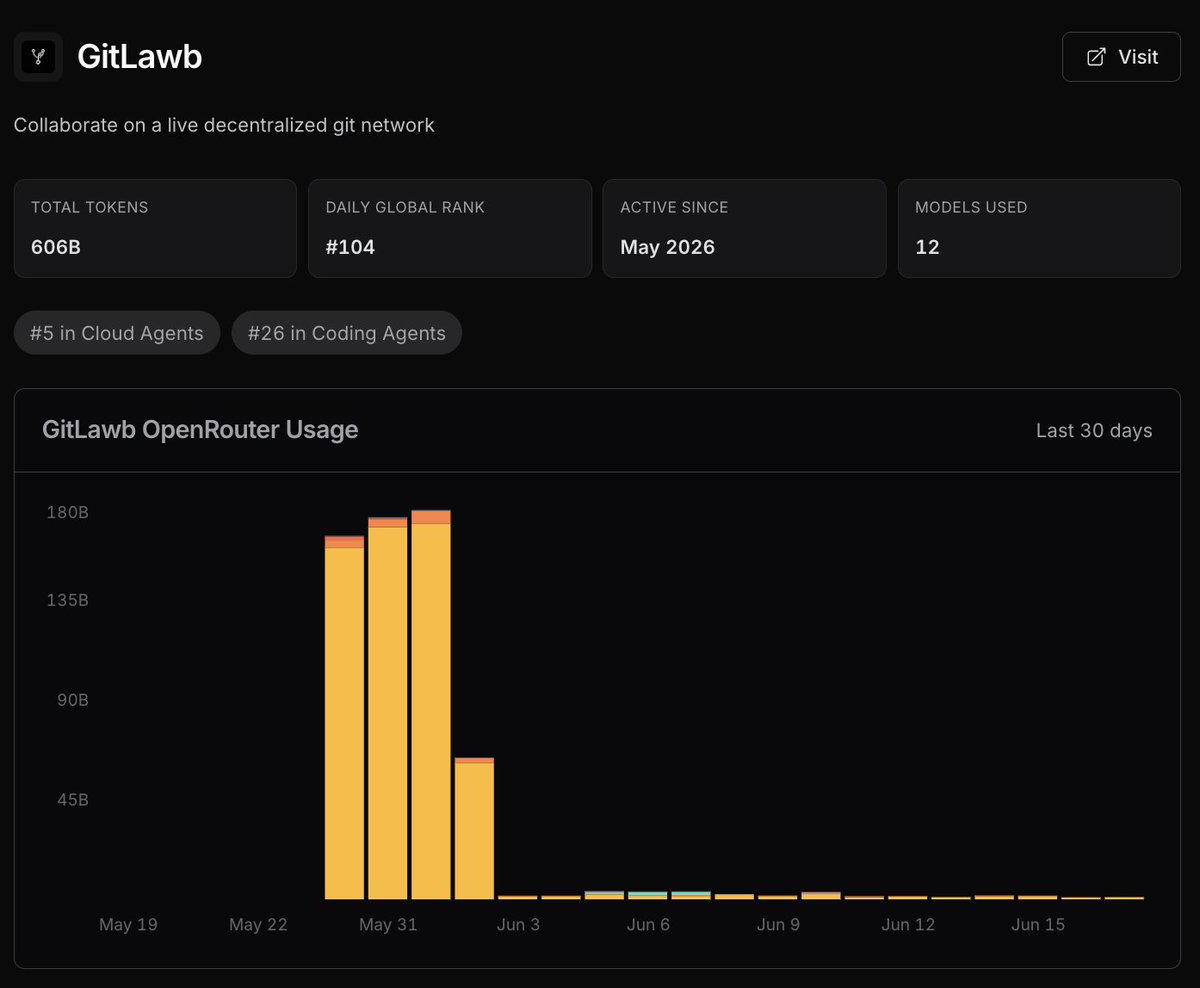Viewport: 1200px width, 988px height.
Task: Click the Jun 3 x-axis label
Action: coord(518,925)
